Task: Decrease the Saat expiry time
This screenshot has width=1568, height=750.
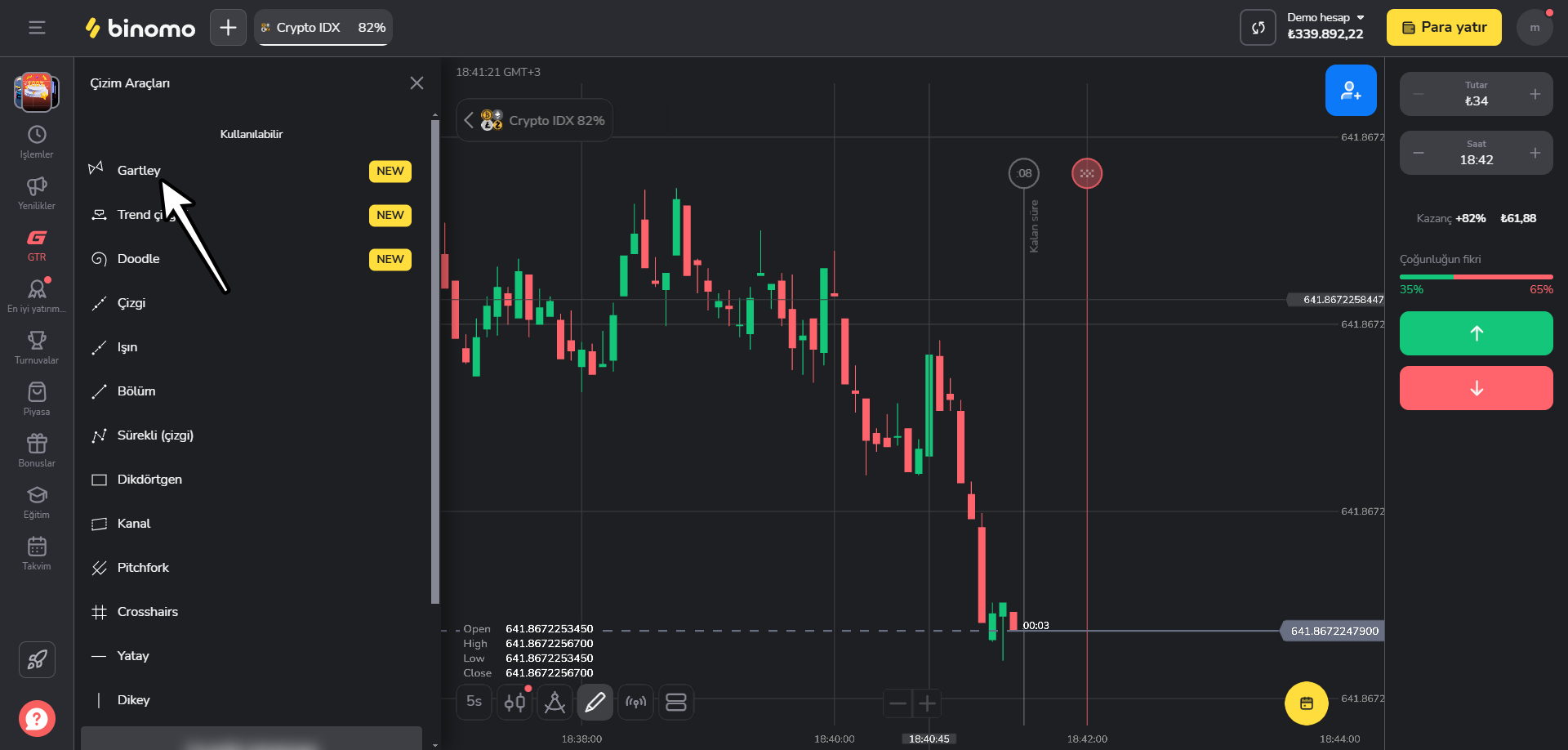Action: coord(1419,153)
